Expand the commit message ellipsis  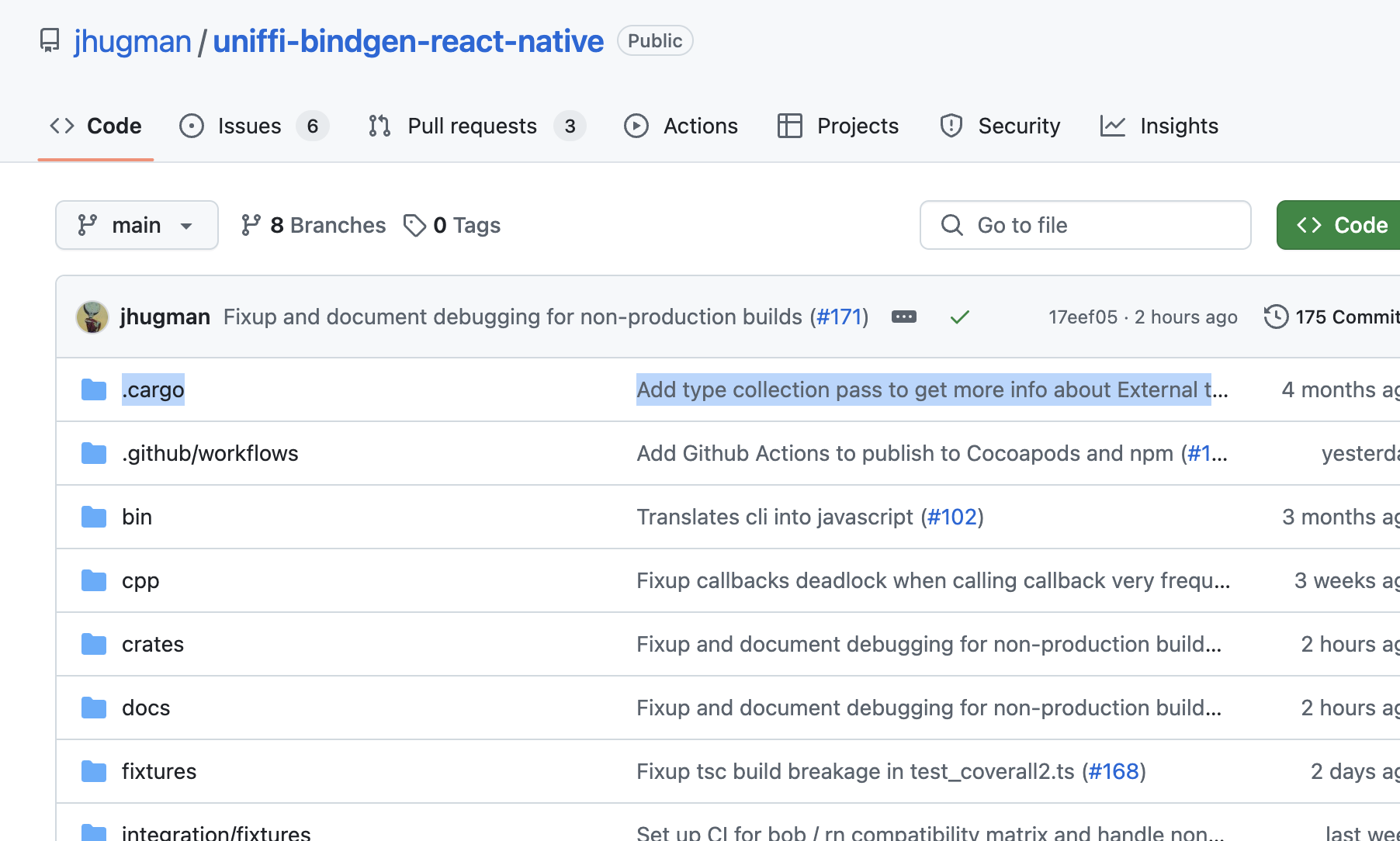pyautogui.click(x=903, y=317)
